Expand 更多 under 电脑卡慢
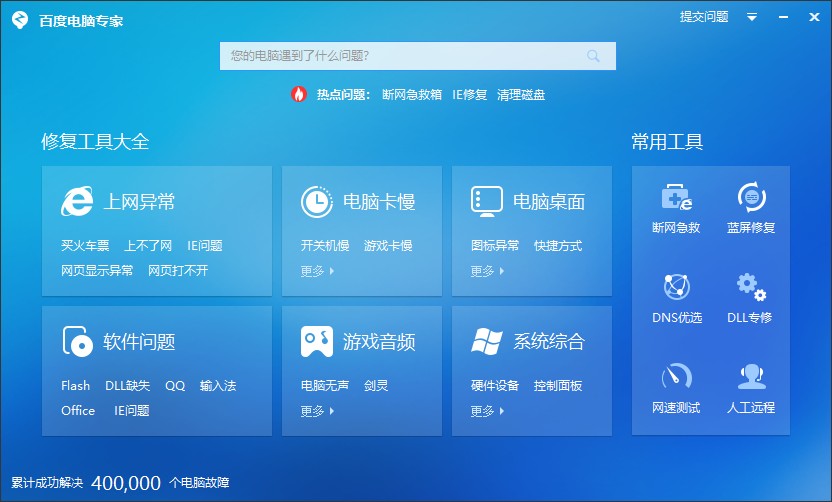The width and height of the screenshot is (832, 502). [317, 271]
